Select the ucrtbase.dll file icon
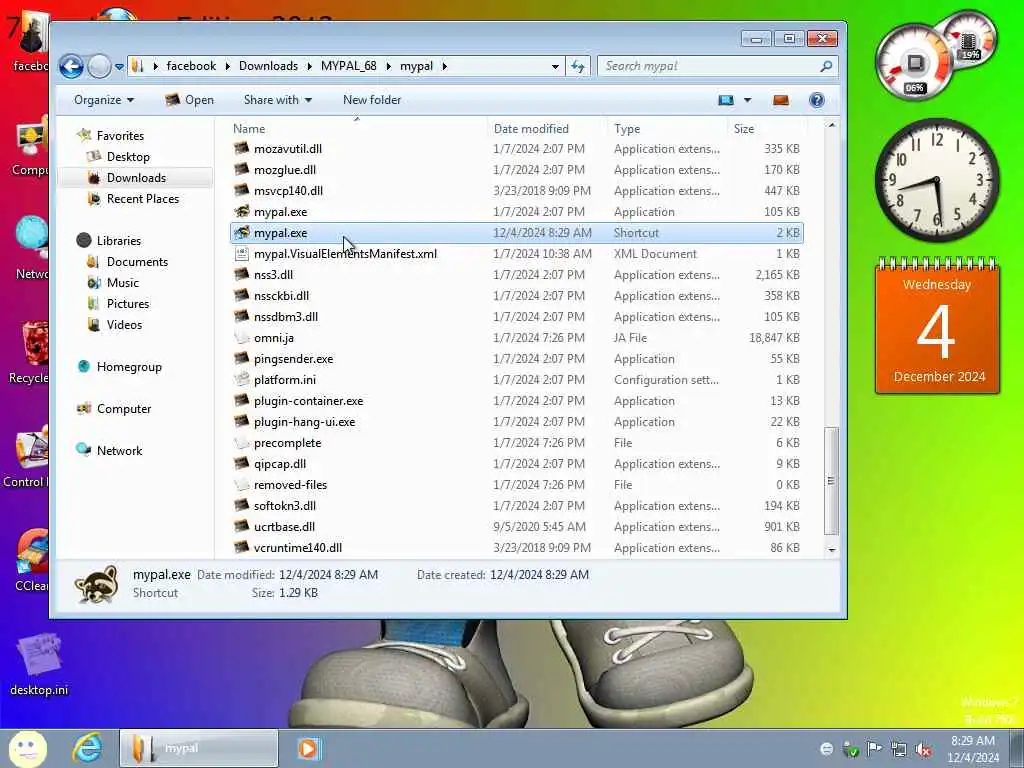 click(242, 526)
